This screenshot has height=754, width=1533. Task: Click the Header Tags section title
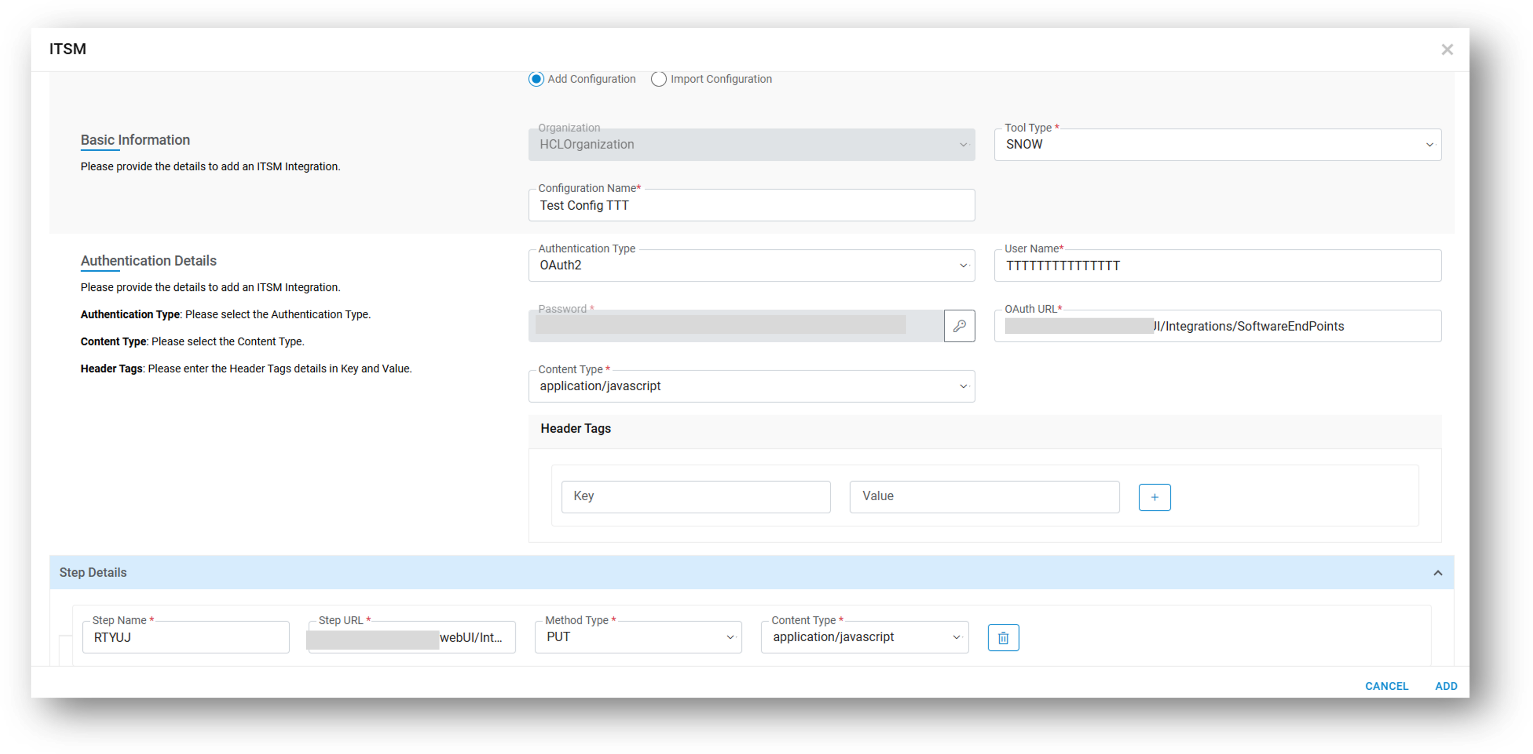pyautogui.click(x=575, y=429)
